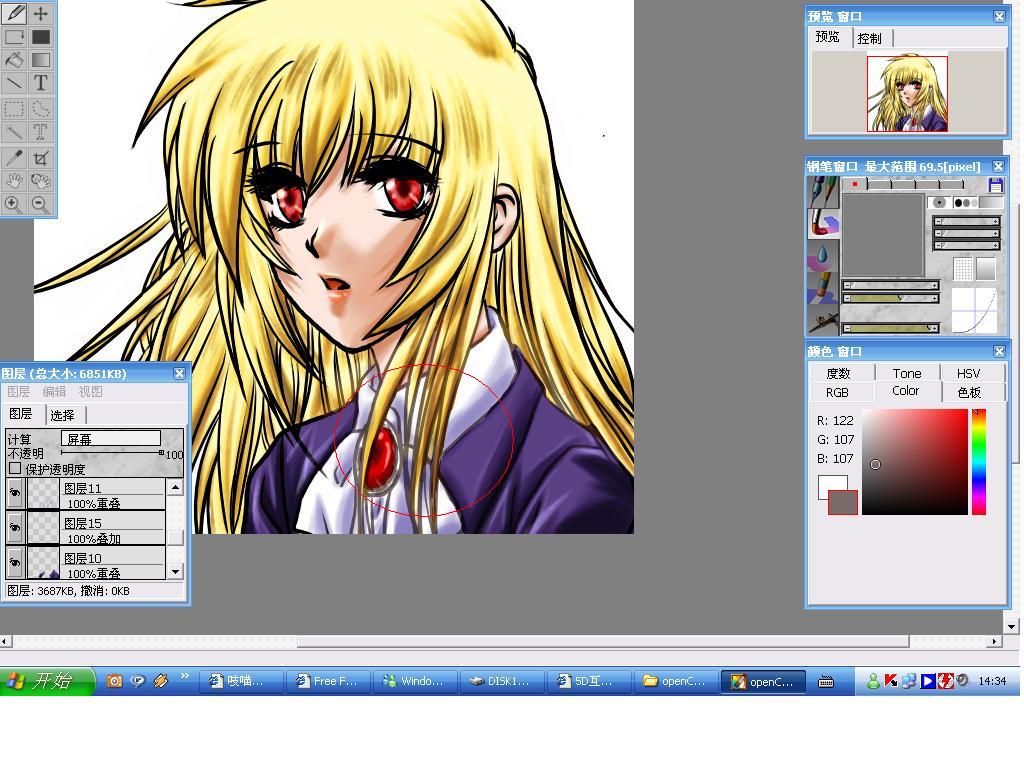This screenshot has height=768, width=1024.
Task: Pick the Line tool
Action: coord(15,83)
